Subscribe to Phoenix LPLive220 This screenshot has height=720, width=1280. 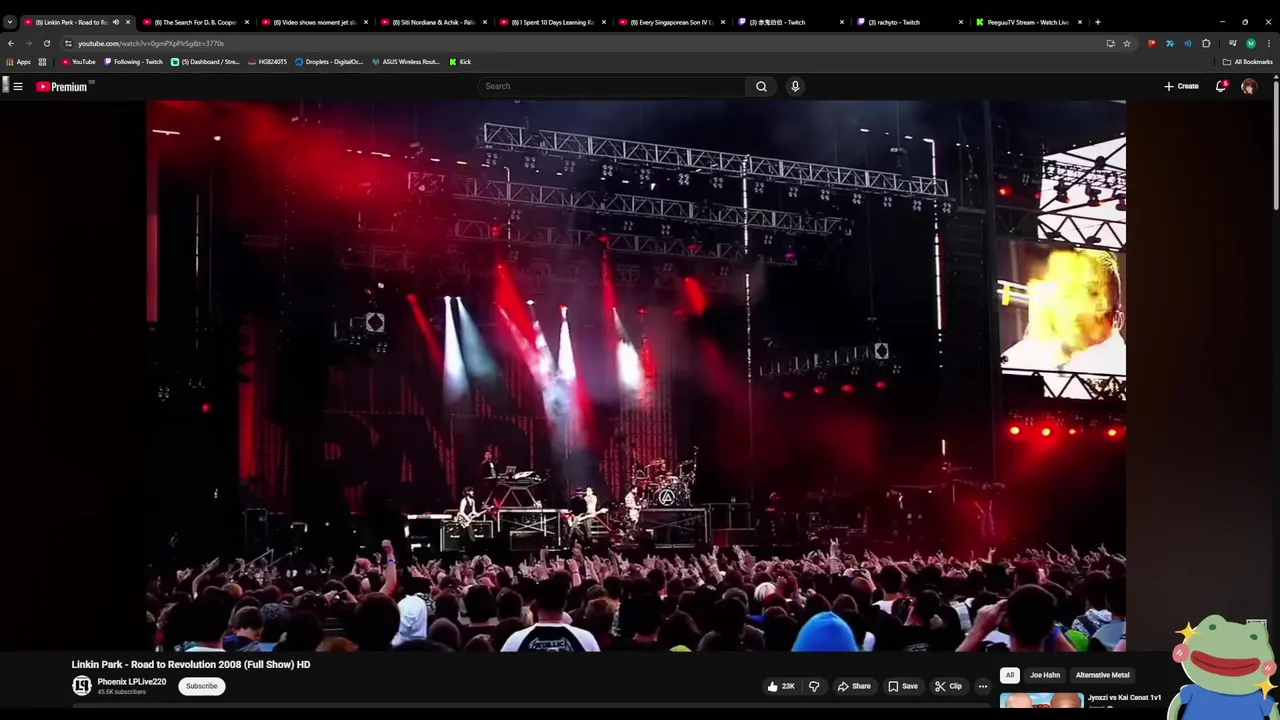coord(201,686)
